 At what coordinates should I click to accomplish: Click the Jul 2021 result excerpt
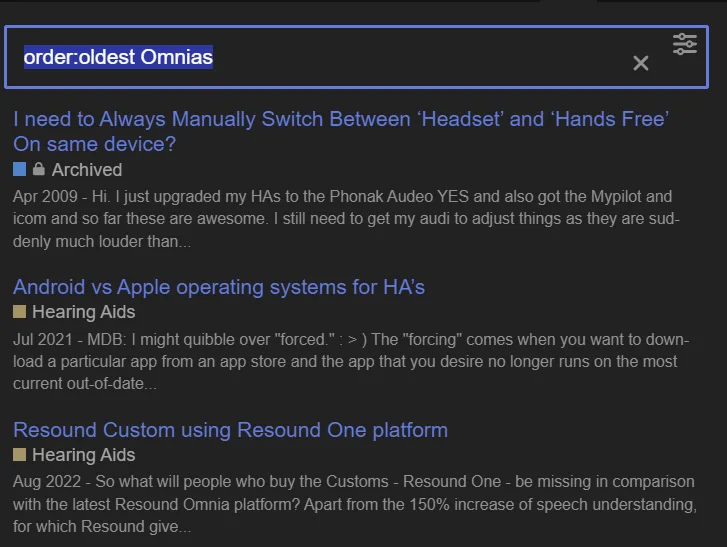point(351,362)
